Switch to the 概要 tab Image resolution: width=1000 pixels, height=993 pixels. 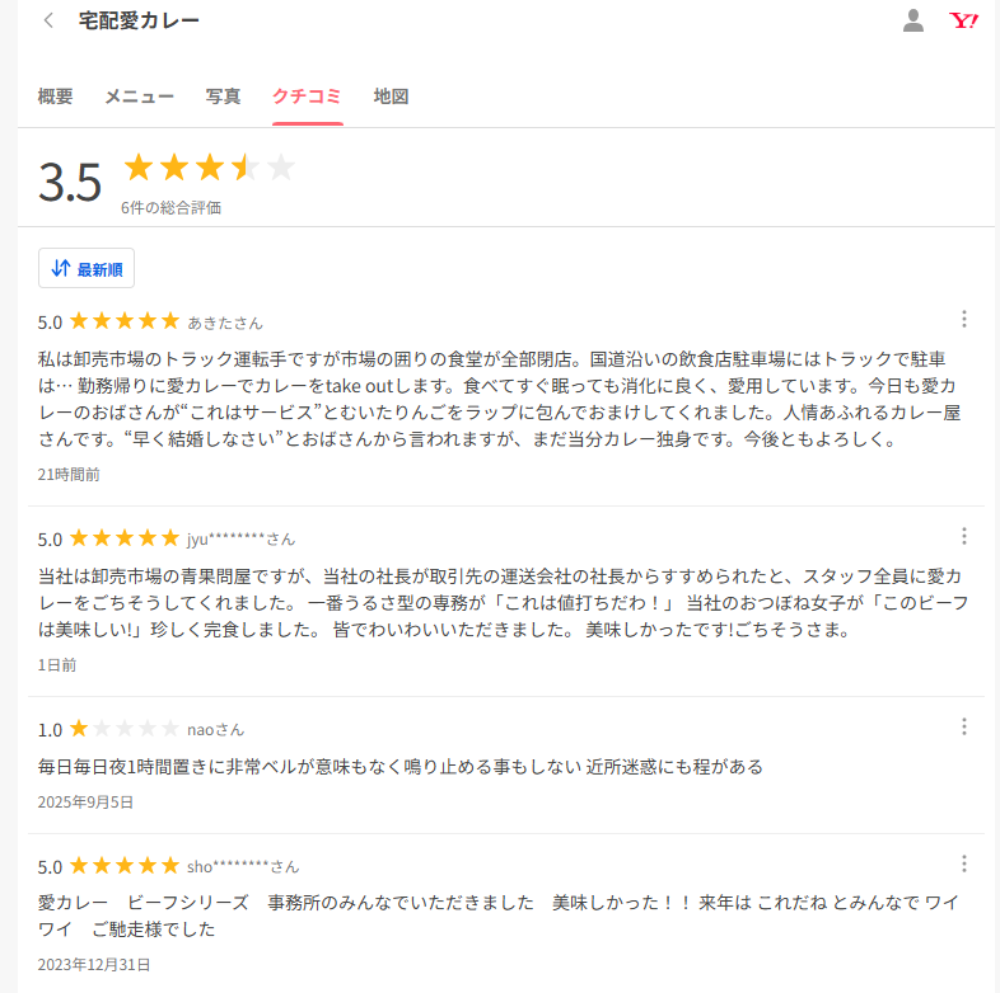[55, 97]
